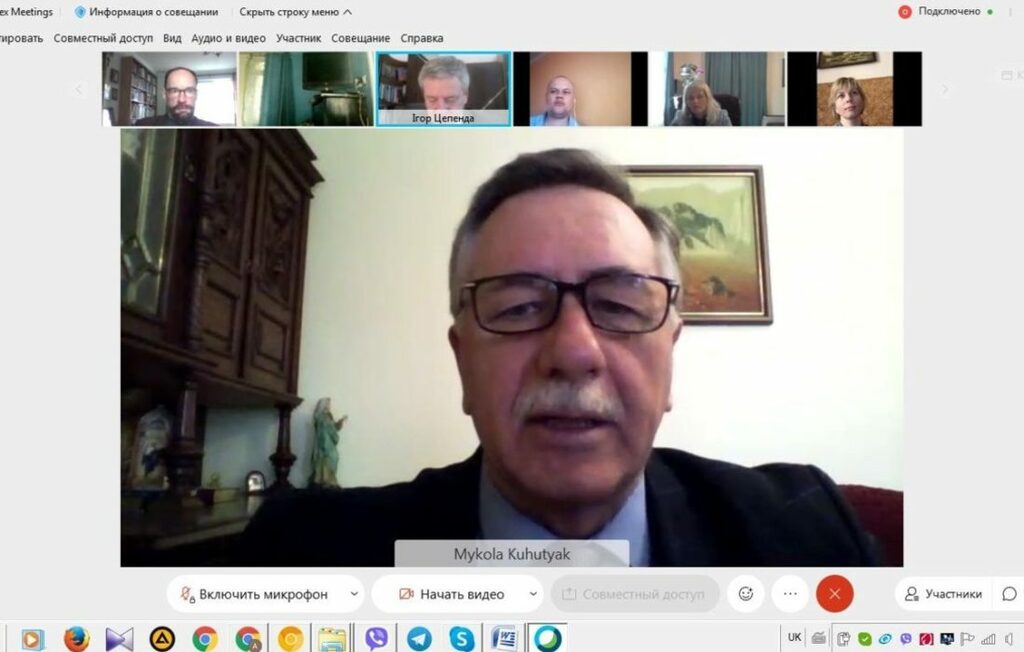
Task: Expand video options dropdown arrow
Action: click(x=530, y=594)
